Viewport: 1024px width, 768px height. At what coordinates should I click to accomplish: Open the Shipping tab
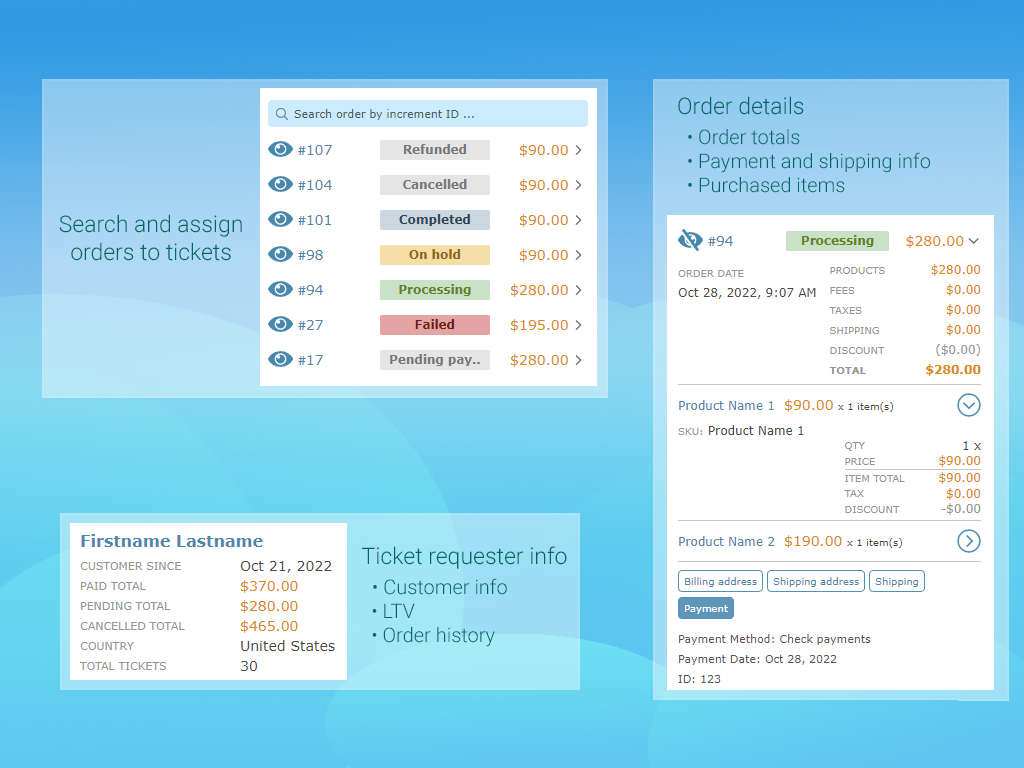pos(896,581)
